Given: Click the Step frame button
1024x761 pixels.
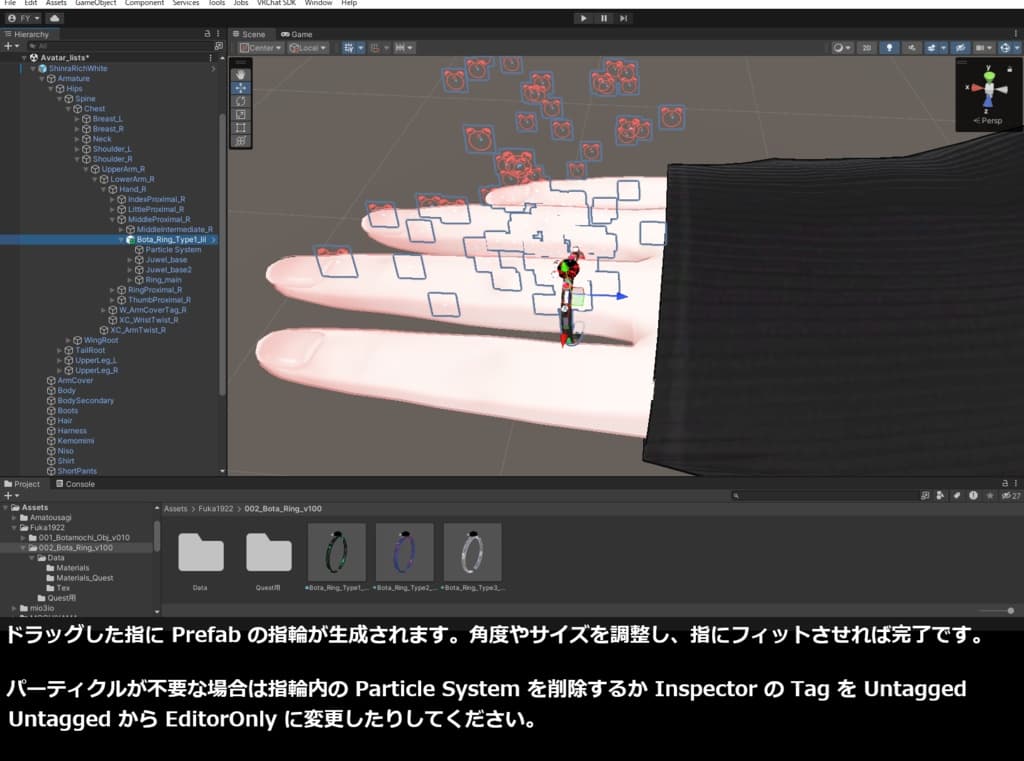Looking at the screenshot, I should pyautogui.click(x=624, y=18).
